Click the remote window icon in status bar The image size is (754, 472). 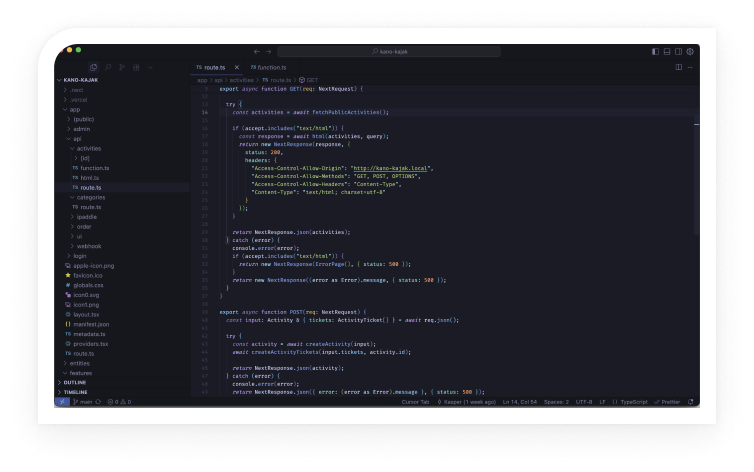(62, 401)
